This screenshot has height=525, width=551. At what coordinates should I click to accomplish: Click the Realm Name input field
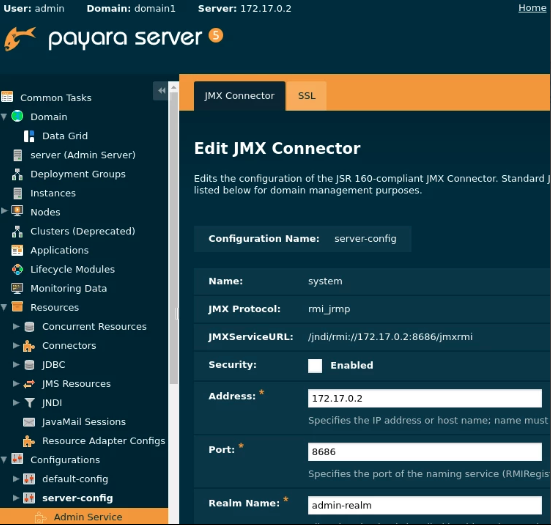click(x=425, y=505)
